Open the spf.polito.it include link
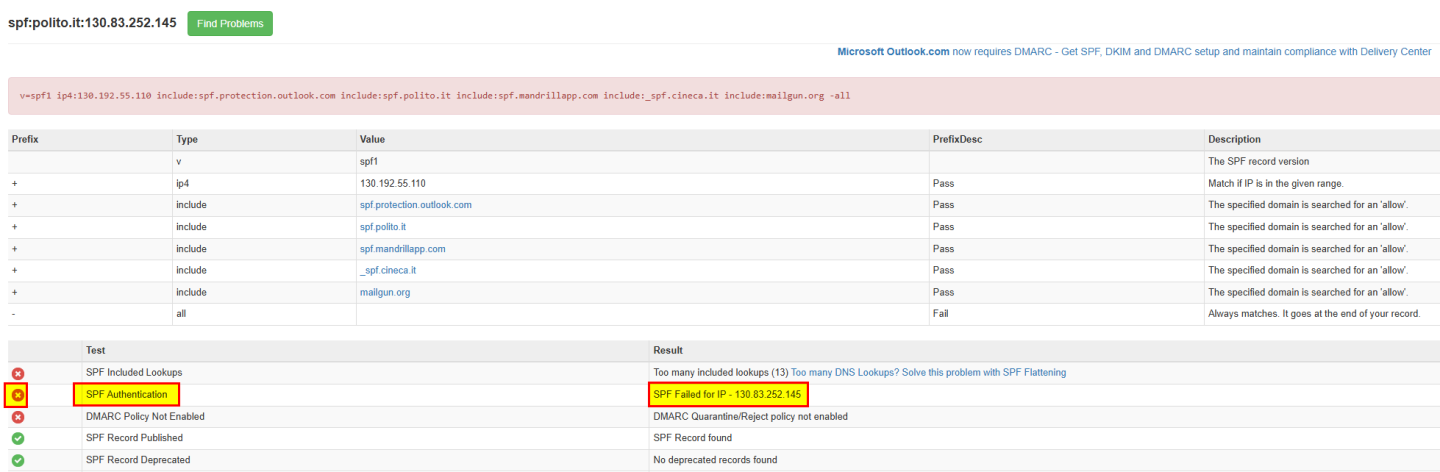The image size is (1440, 472). 382,227
